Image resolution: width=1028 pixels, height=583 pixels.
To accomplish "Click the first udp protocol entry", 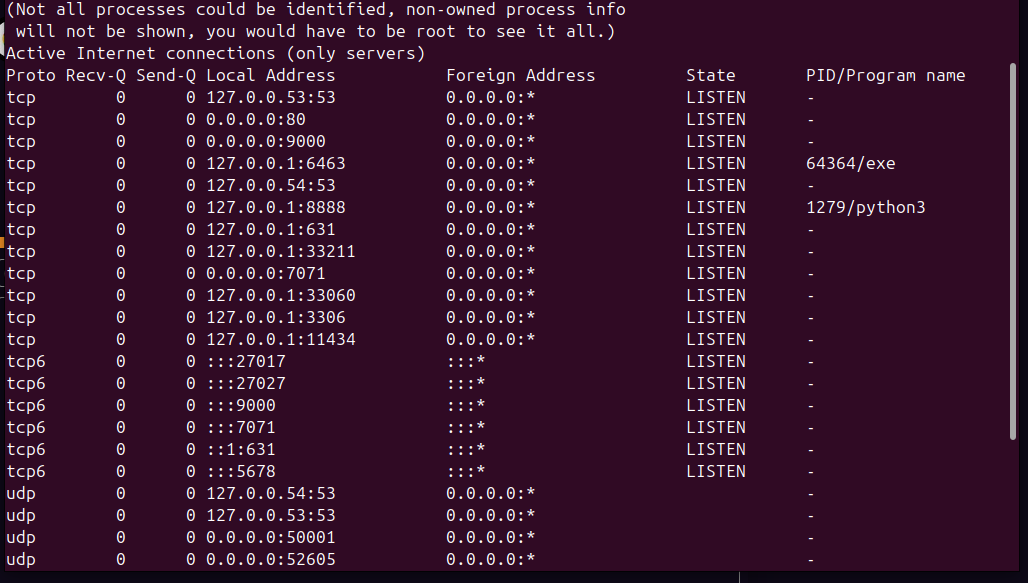I will click(x=22, y=493).
